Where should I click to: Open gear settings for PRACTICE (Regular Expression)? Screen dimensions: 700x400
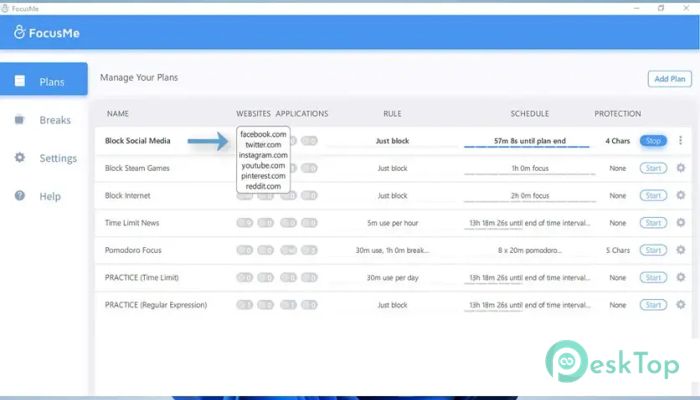click(x=680, y=304)
